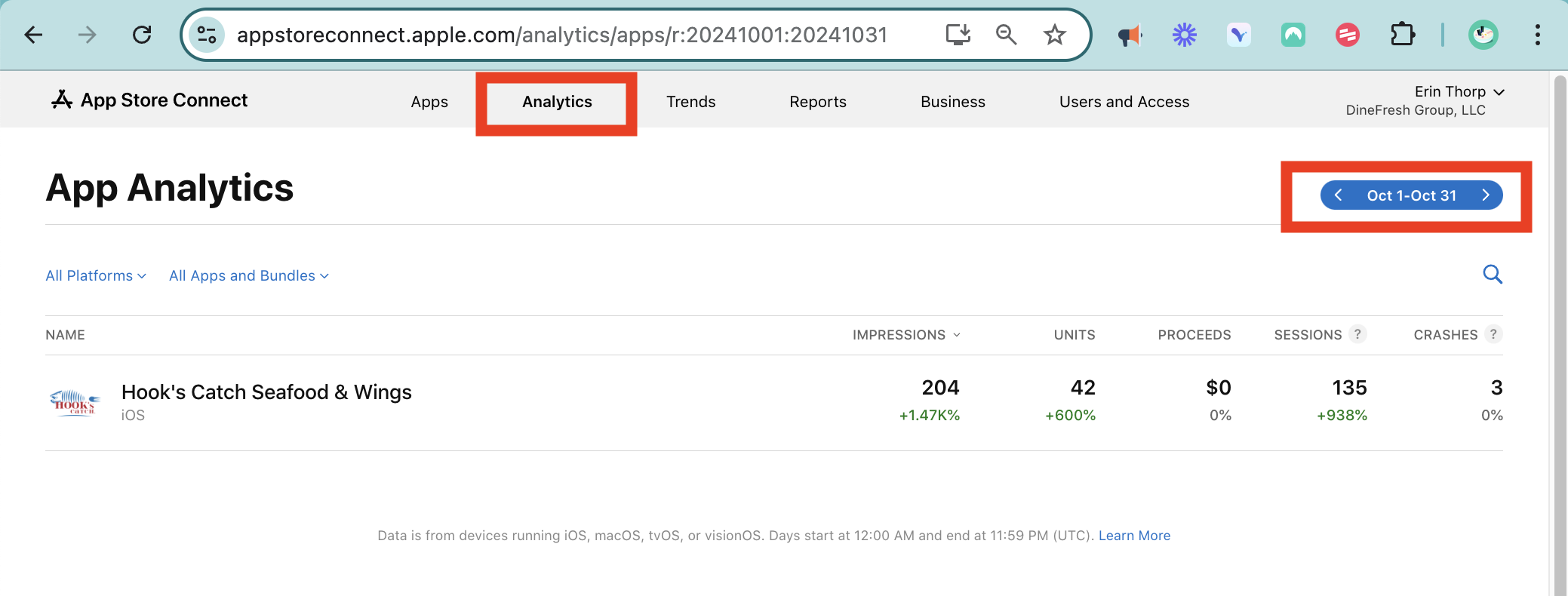Click the DineFresh Group, LLC team name

click(1416, 110)
